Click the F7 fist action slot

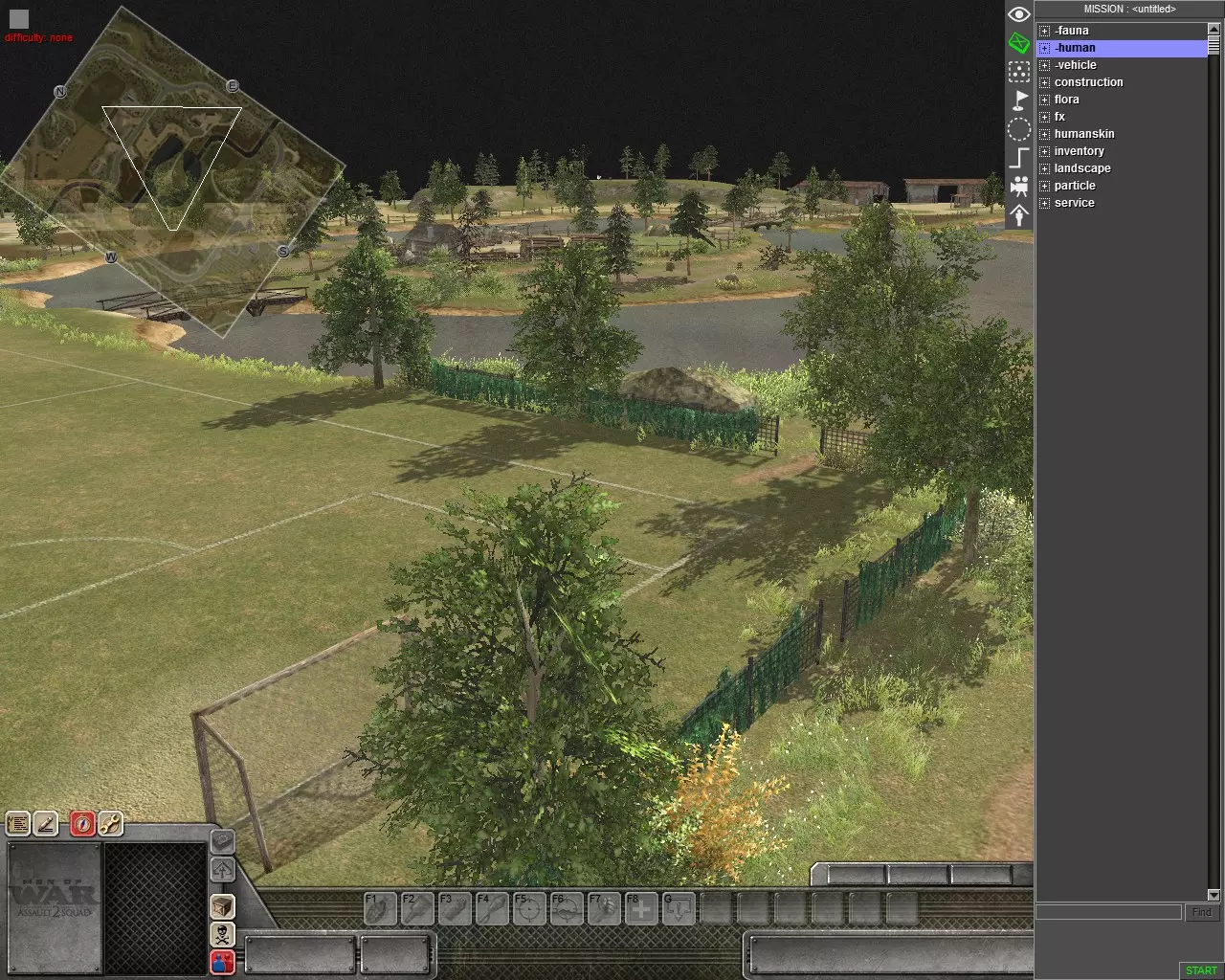(x=603, y=908)
